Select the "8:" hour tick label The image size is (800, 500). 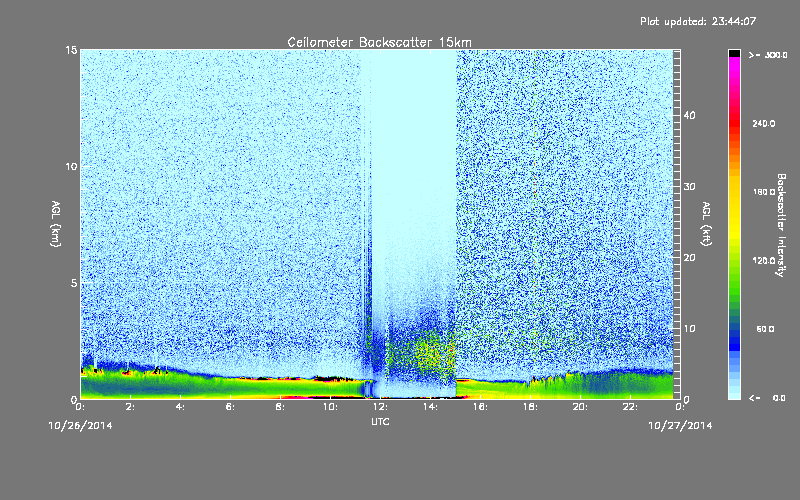281,407
